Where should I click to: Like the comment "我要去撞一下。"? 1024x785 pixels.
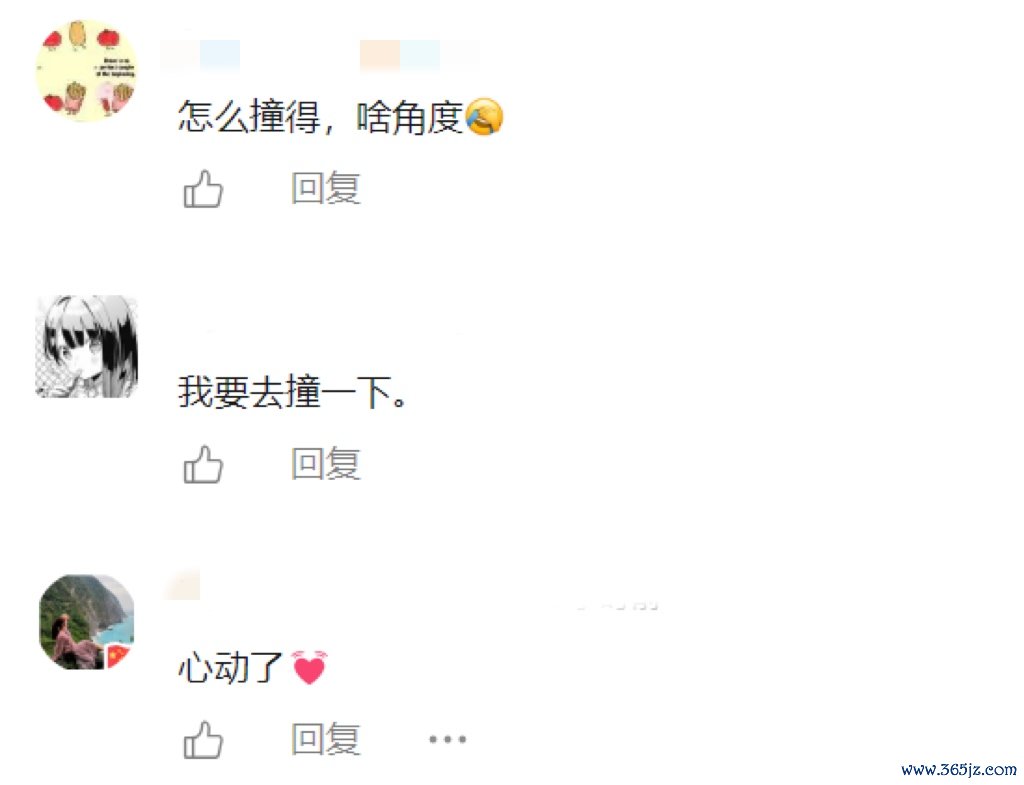tap(203, 464)
